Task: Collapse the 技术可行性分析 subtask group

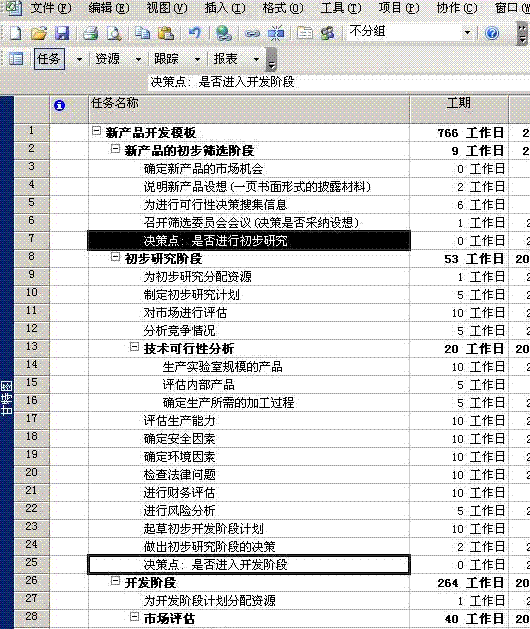Action: tap(134, 347)
